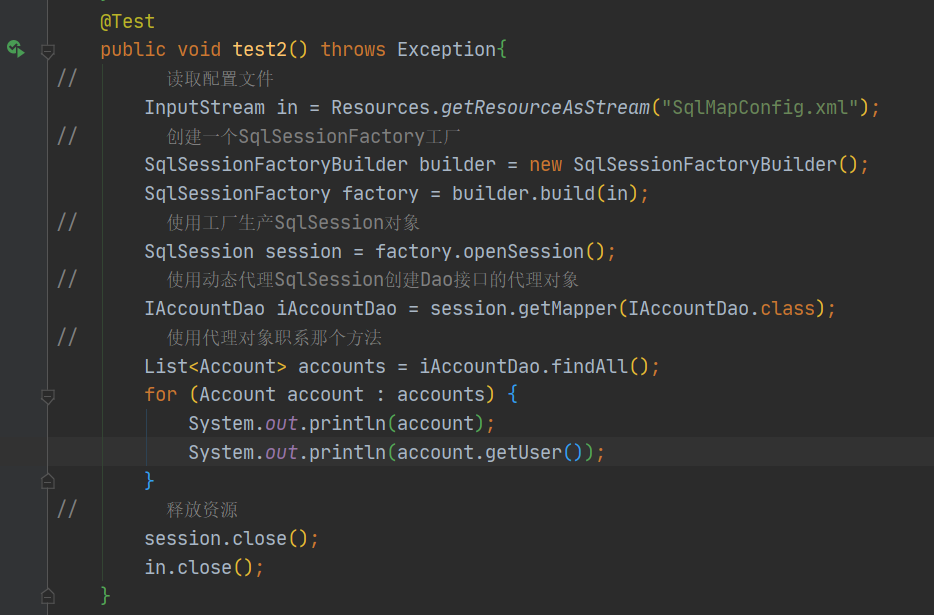Click the builder variable declaration
The width and height of the screenshot is (934, 615).
point(457,164)
